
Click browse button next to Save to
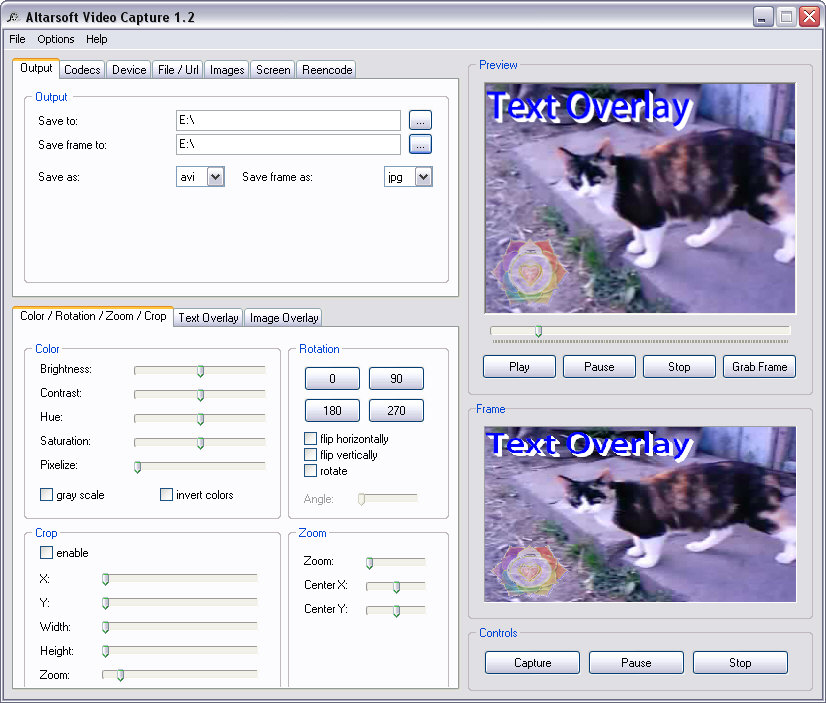[x=420, y=121]
